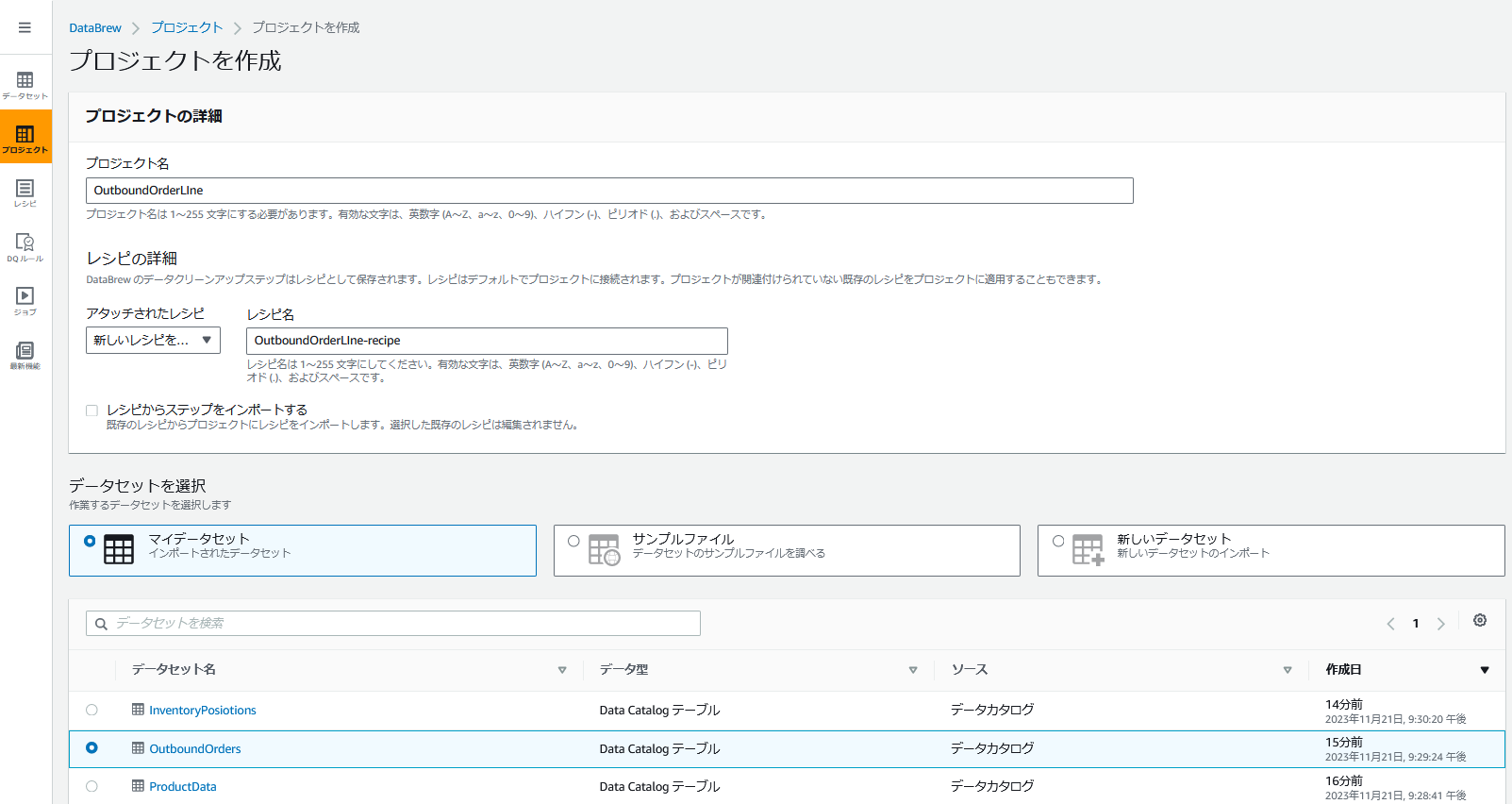Viewport: 1512px width, 804px height.
Task: Click the My Datasets table icon
Action: [x=119, y=549]
